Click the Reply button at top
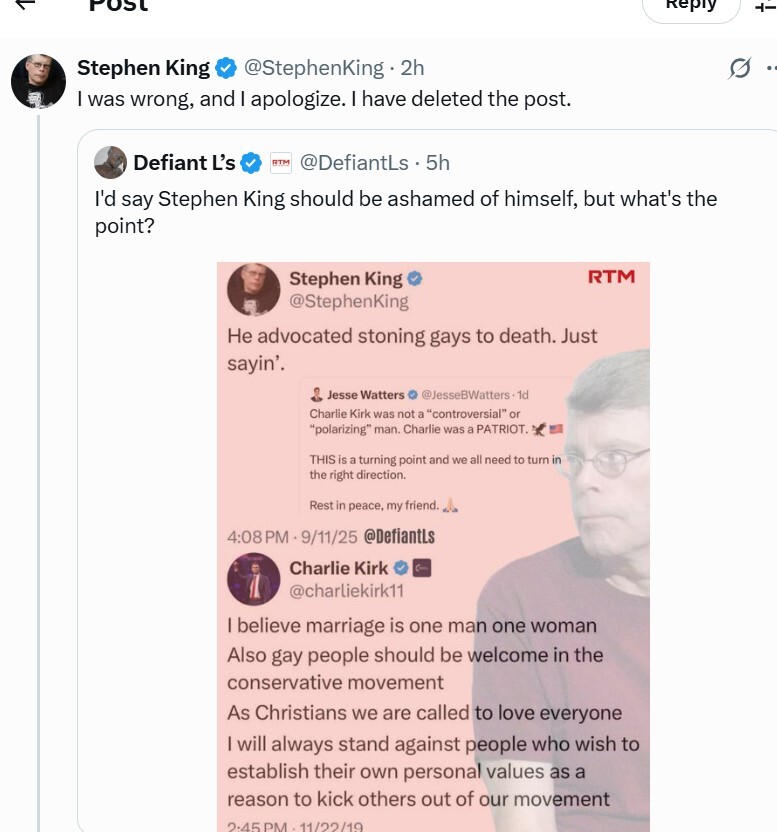 691,5
